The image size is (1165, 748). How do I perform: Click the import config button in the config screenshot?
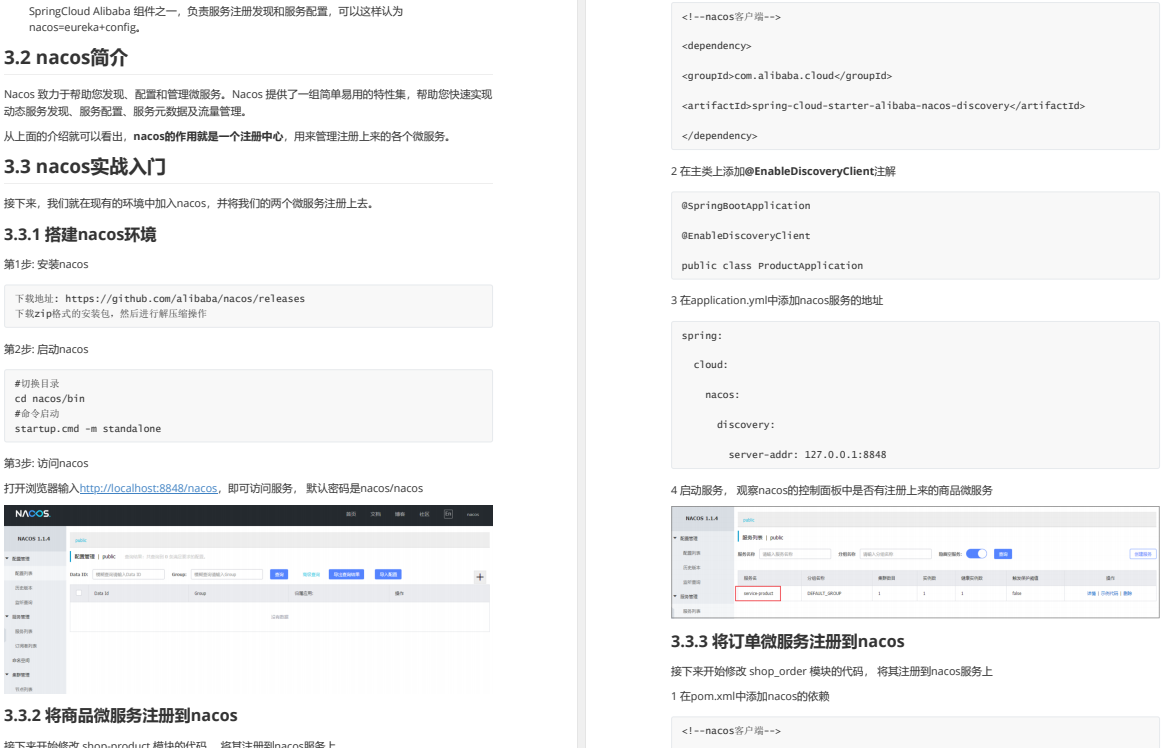pos(388,574)
